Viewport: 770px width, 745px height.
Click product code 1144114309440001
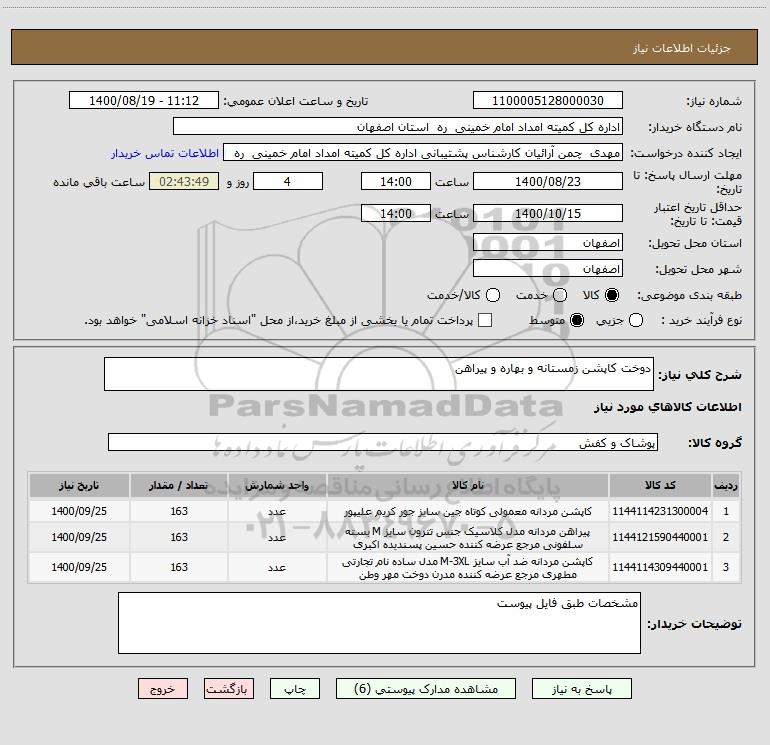point(660,567)
